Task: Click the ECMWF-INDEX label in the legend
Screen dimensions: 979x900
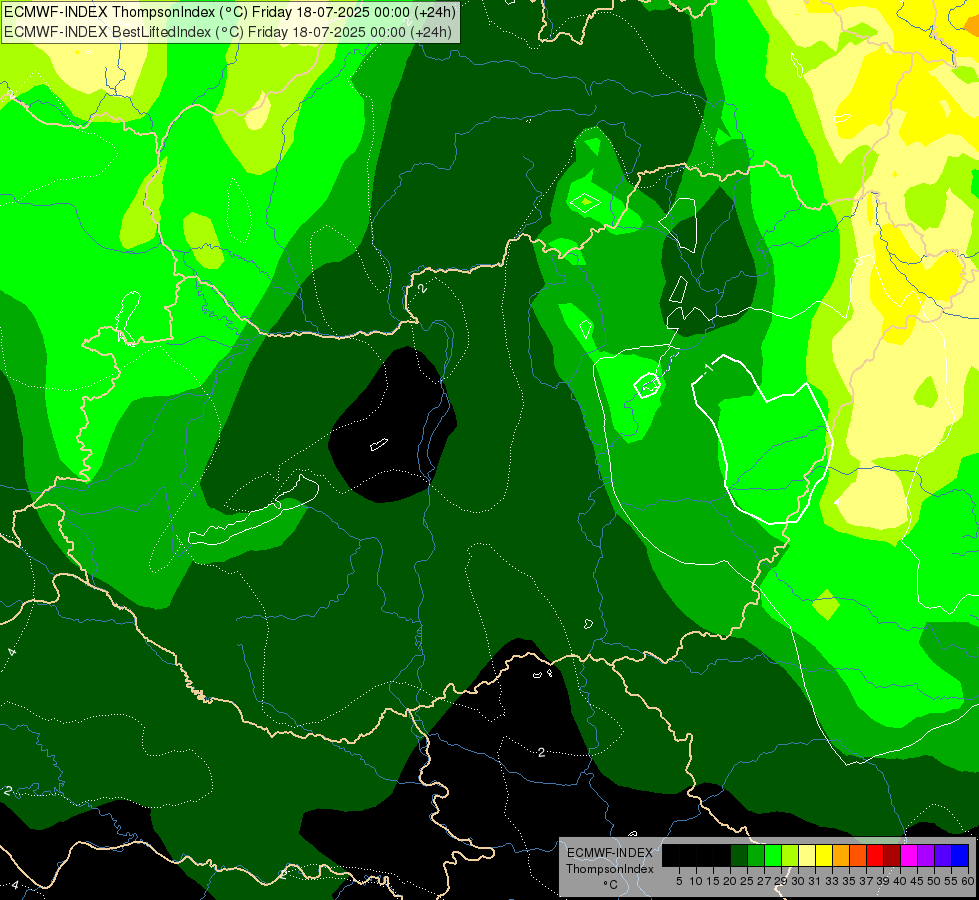Action: click(x=610, y=853)
